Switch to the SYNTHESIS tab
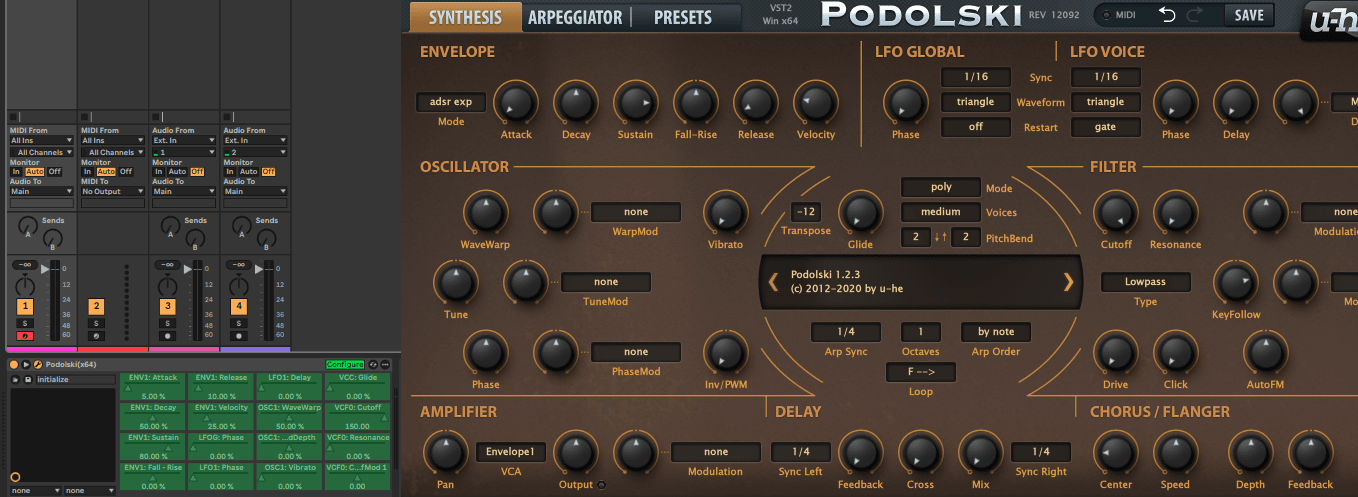This screenshot has width=1358, height=497. 465,16
